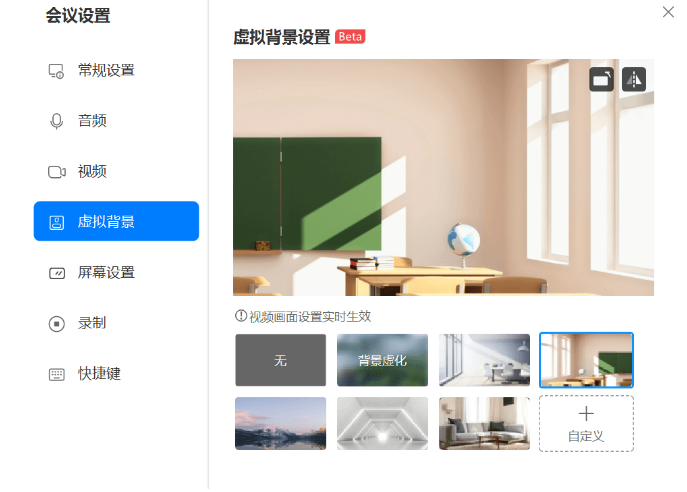Choose the living room sofa background
This screenshot has height=492, width=687.
coord(484,423)
